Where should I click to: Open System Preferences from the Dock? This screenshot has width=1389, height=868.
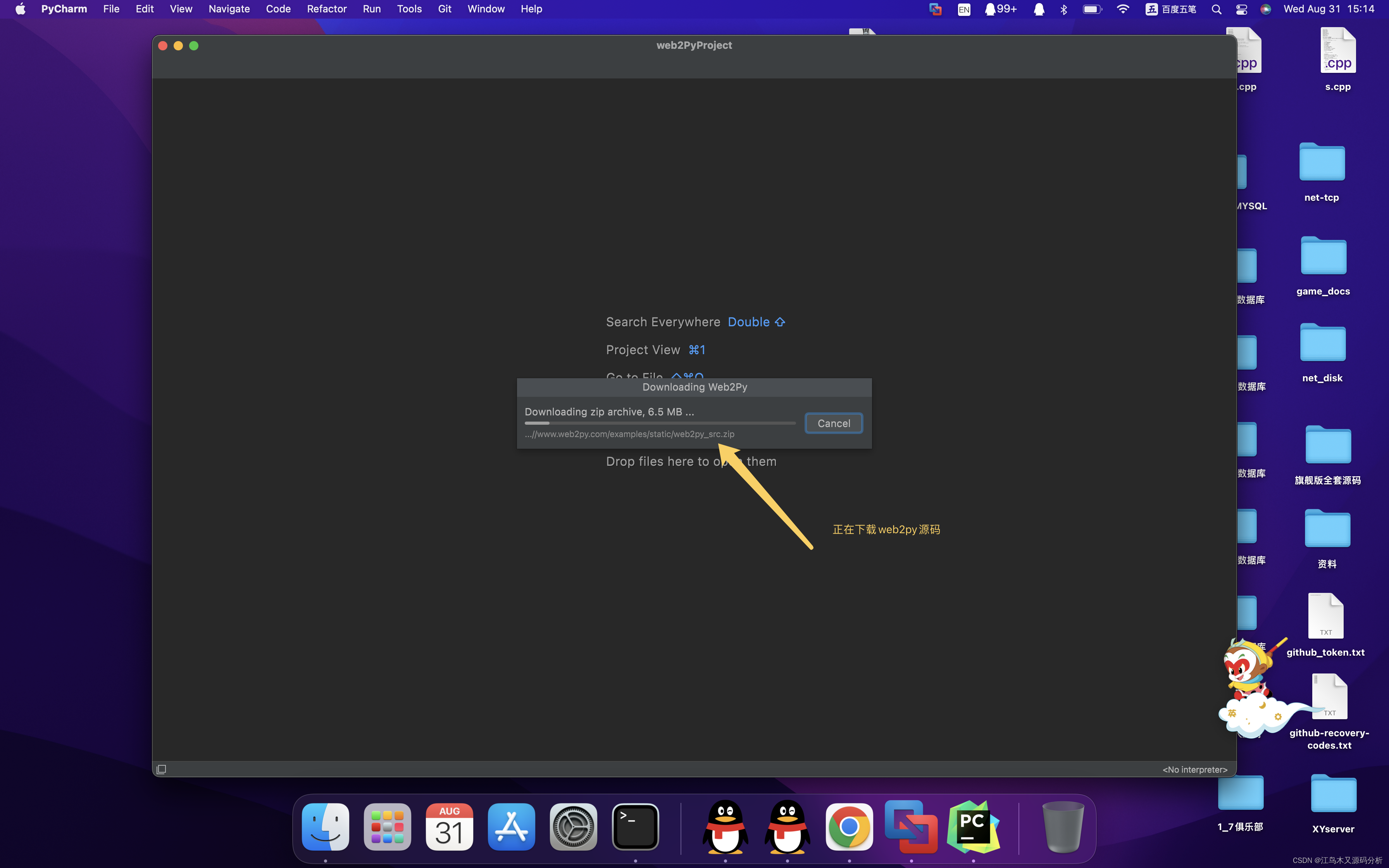coord(574,827)
